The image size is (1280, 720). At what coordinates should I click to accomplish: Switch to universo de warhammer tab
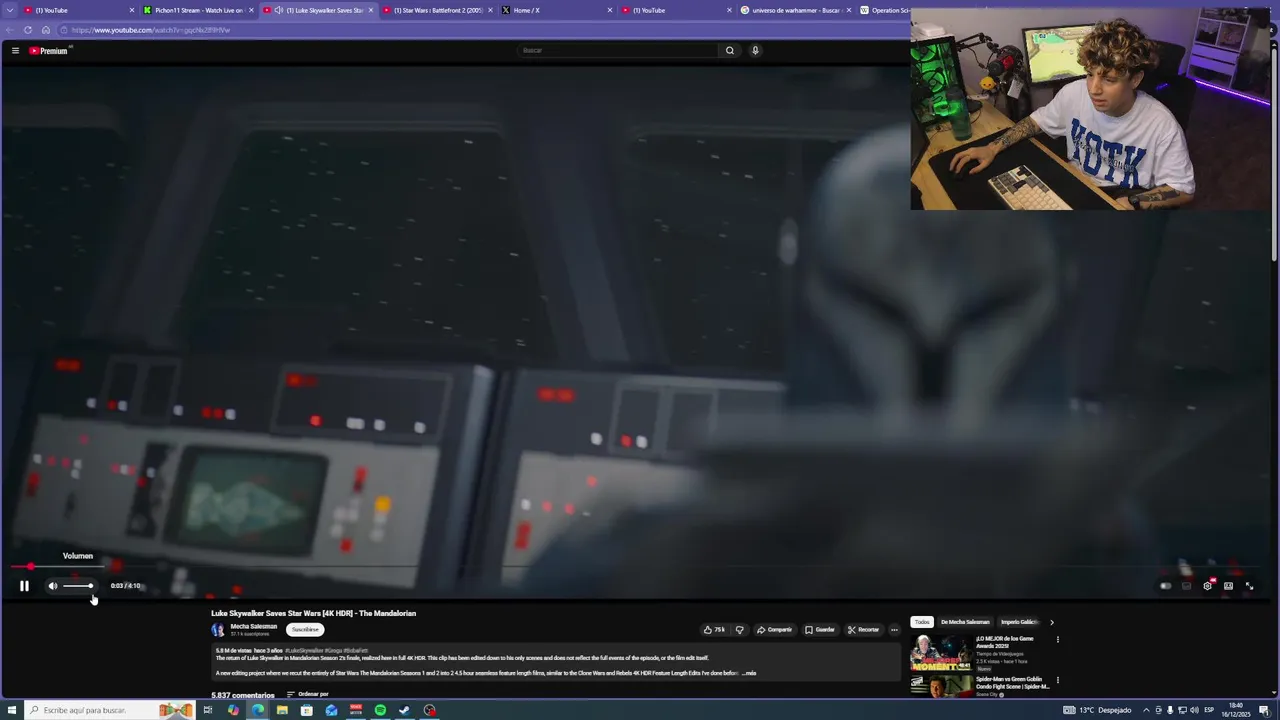click(x=795, y=10)
